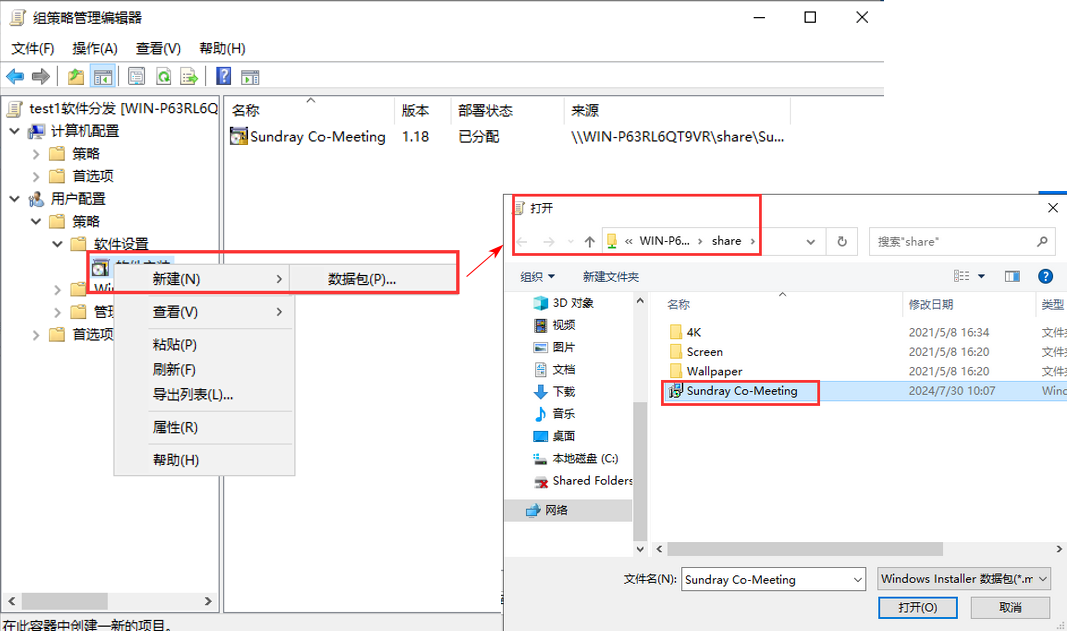Choose 刷新(F) in the context menu
This screenshot has height=631, width=1067.
(202, 370)
